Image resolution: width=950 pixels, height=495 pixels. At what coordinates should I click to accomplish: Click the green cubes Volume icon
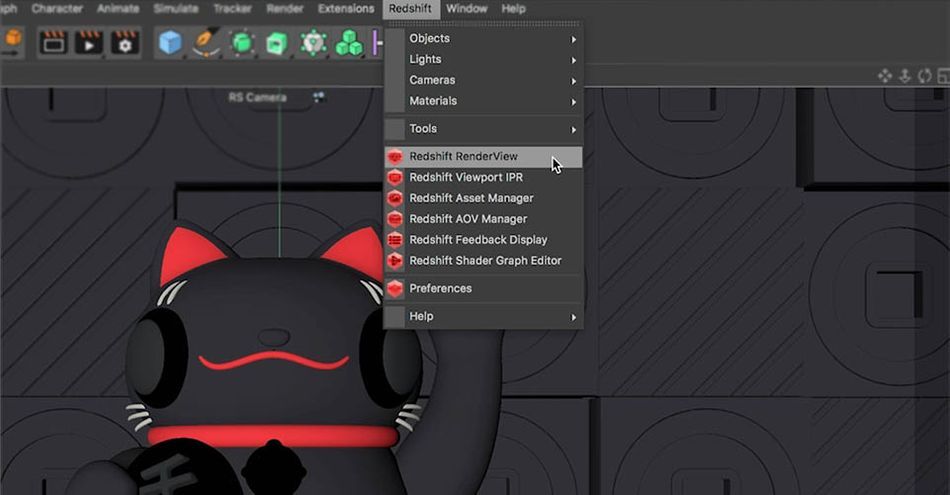(349, 43)
